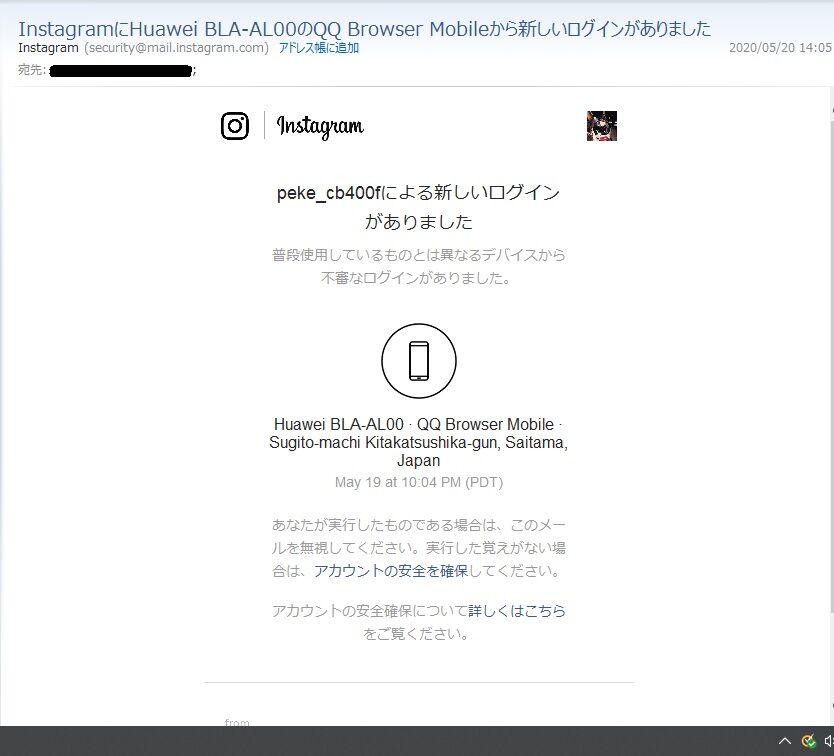Show hidden icons via taskbar chevron
834x756 pixels.
(x=785, y=741)
